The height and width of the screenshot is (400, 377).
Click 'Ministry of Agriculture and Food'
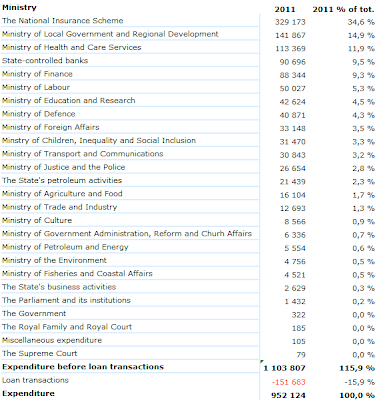pos(62,194)
